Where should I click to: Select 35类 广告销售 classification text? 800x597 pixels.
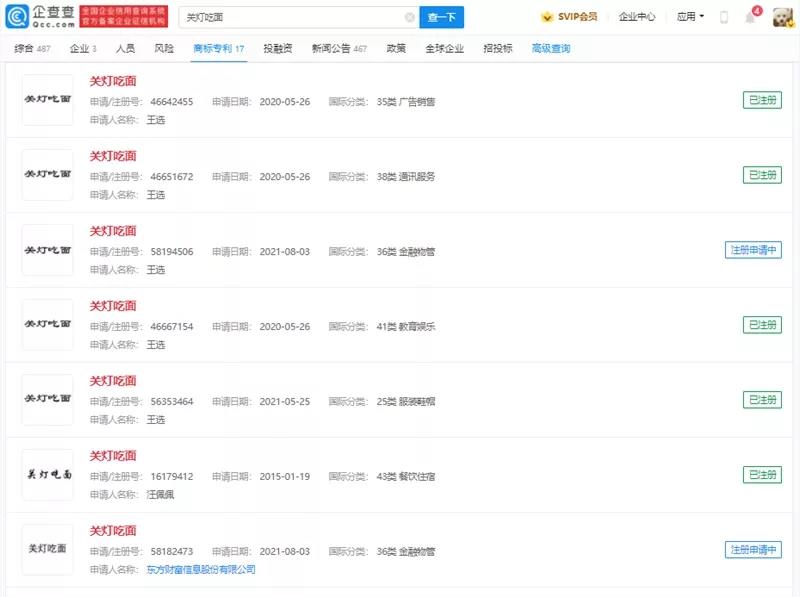[x=406, y=102]
